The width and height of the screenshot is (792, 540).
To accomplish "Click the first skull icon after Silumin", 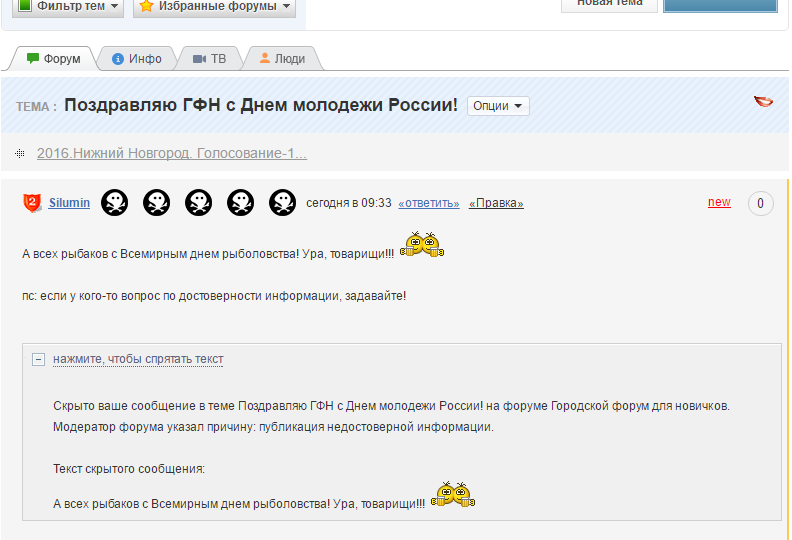I will (x=115, y=203).
